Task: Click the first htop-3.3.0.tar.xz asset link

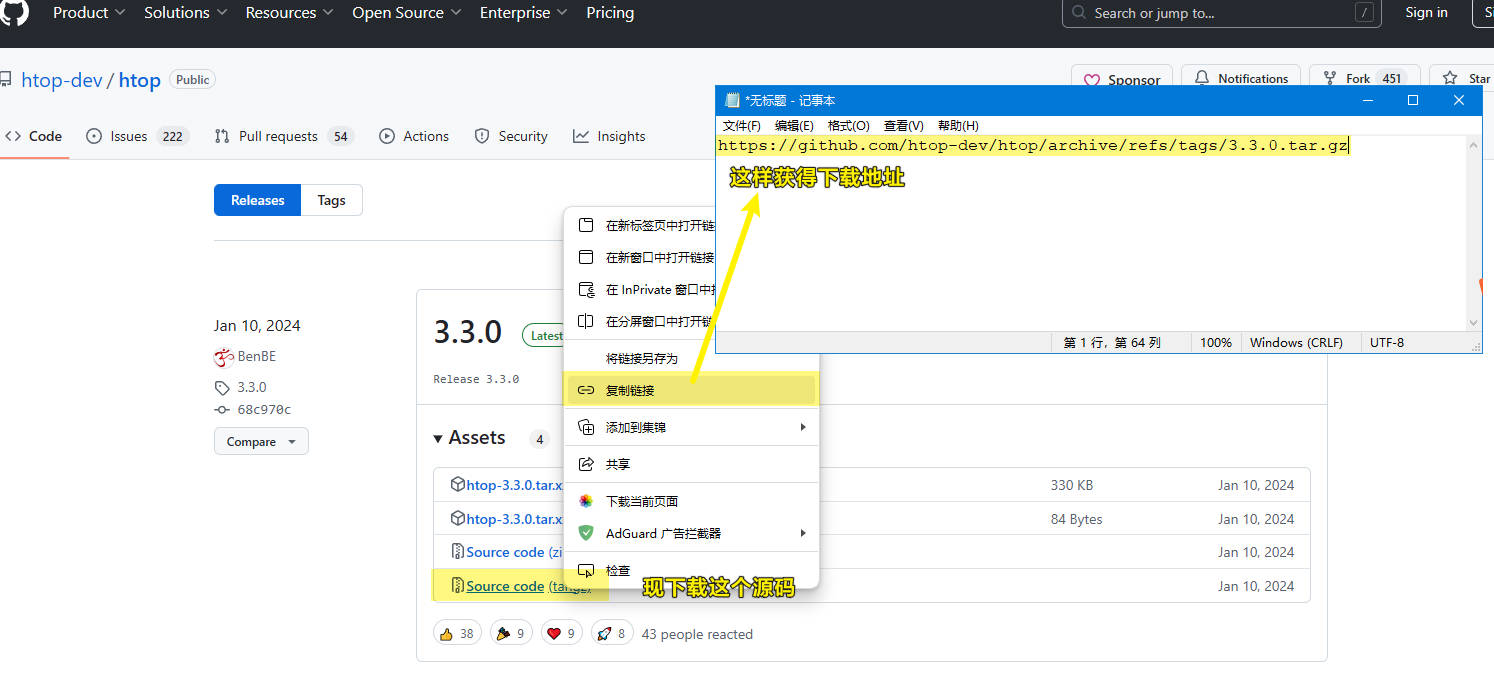Action: click(514, 485)
